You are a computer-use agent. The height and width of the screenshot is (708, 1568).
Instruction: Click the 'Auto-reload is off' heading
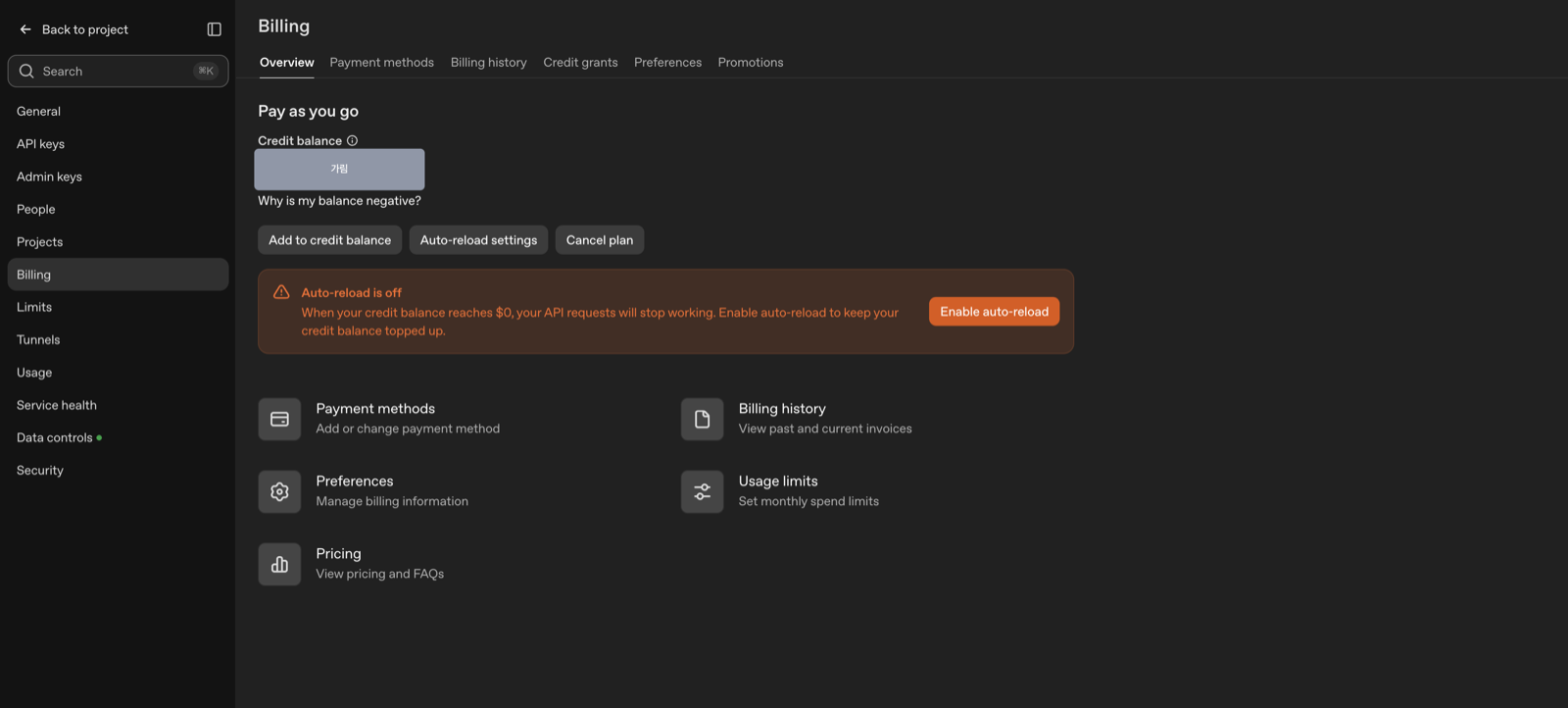352,292
